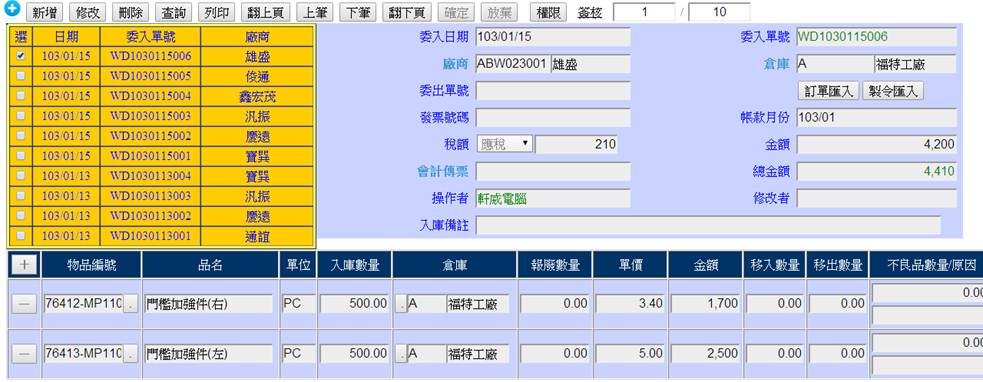Click the 操作者 field 軒威電腦

tap(553, 198)
